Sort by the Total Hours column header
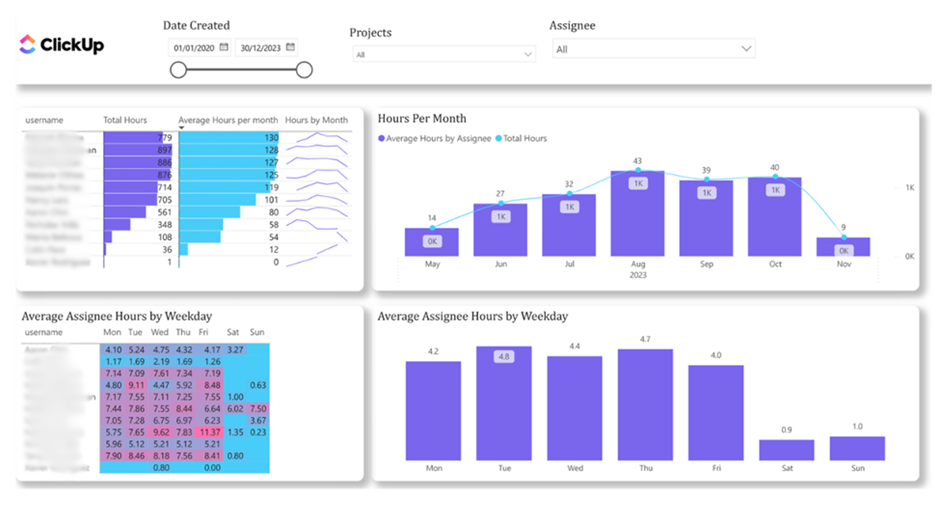This screenshot has height=529, width=940. (125, 120)
